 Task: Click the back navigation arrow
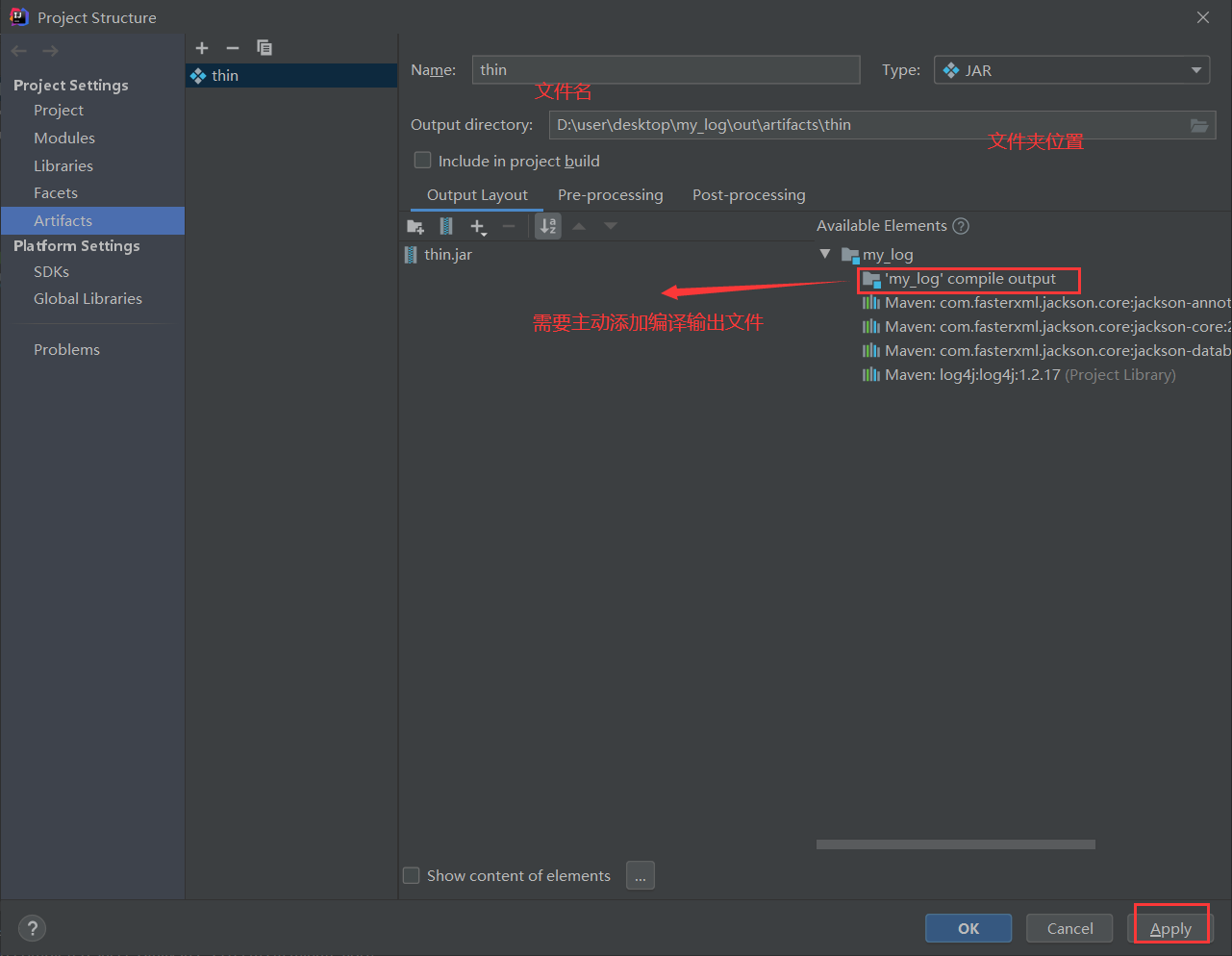point(19,51)
